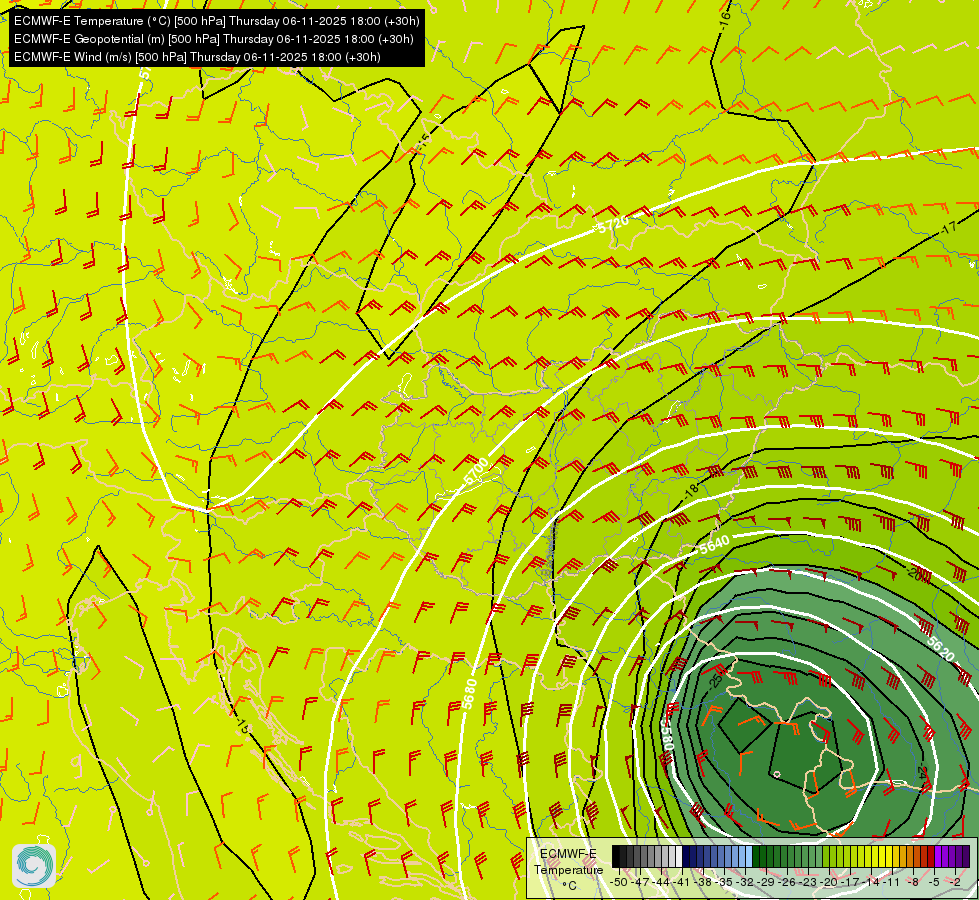Click the -11 value on the legend scale
This screenshot has height=900, width=979.
pos(892,882)
